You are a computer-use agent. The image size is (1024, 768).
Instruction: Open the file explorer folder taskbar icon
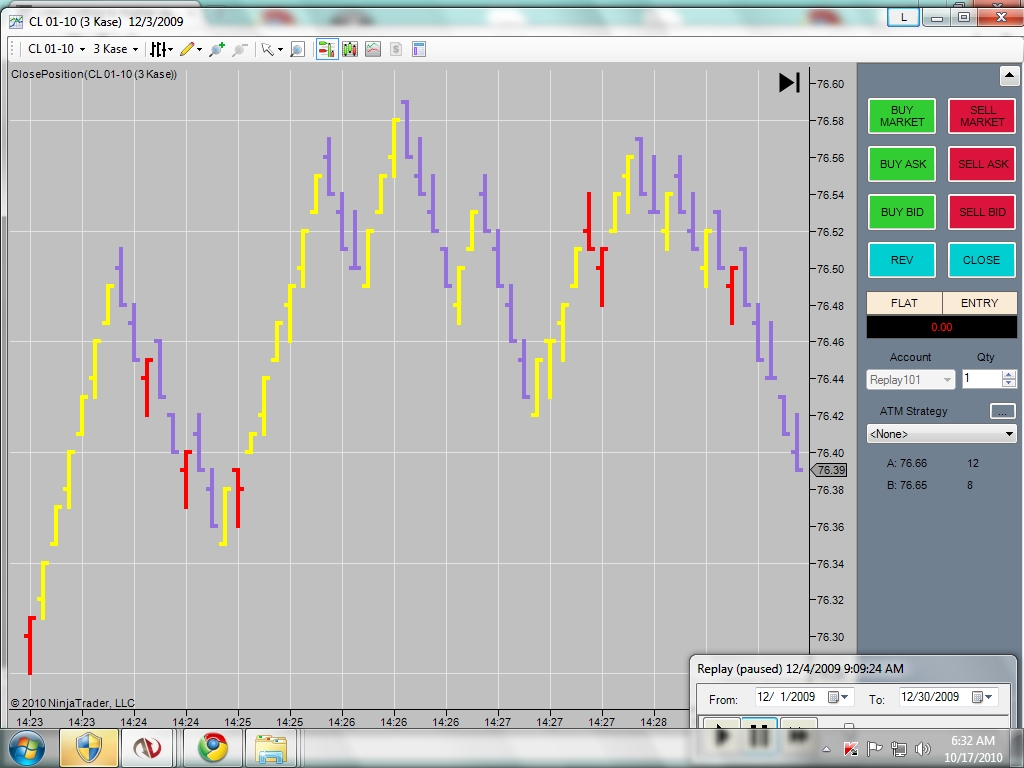(x=270, y=748)
